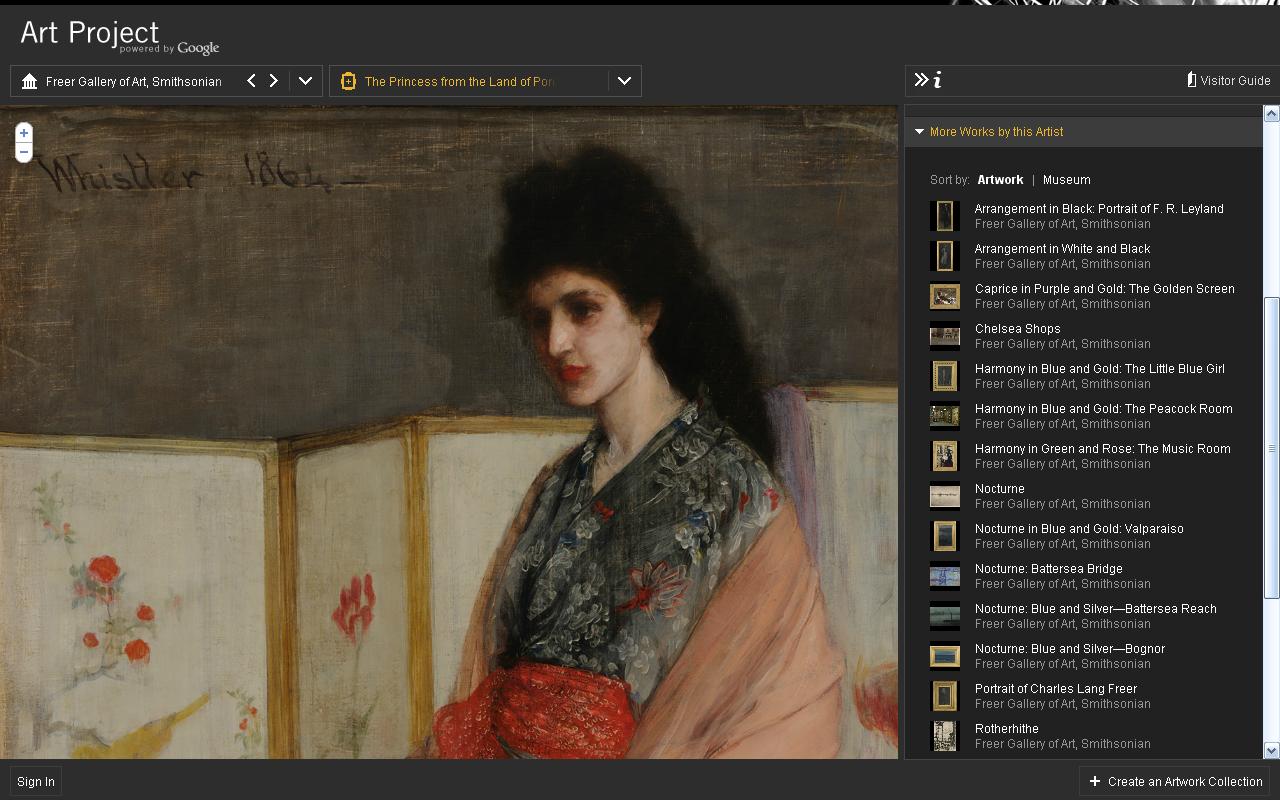Open the Charles Lang Freer portrait thumbnail
The height and width of the screenshot is (800, 1280).
coord(944,696)
